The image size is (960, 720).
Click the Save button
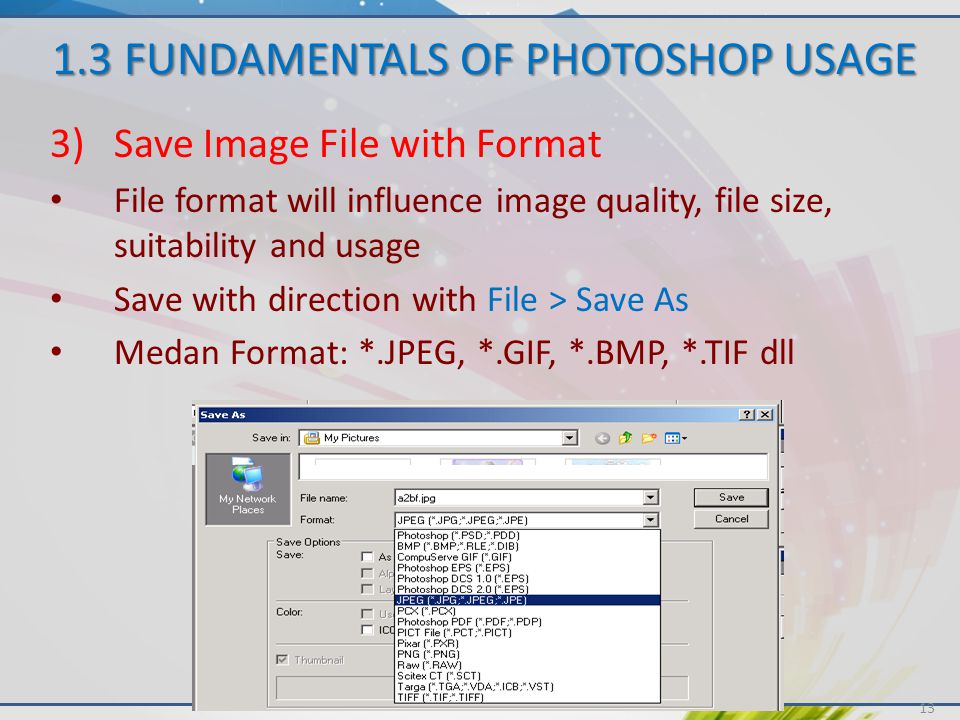[x=731, y=497]
